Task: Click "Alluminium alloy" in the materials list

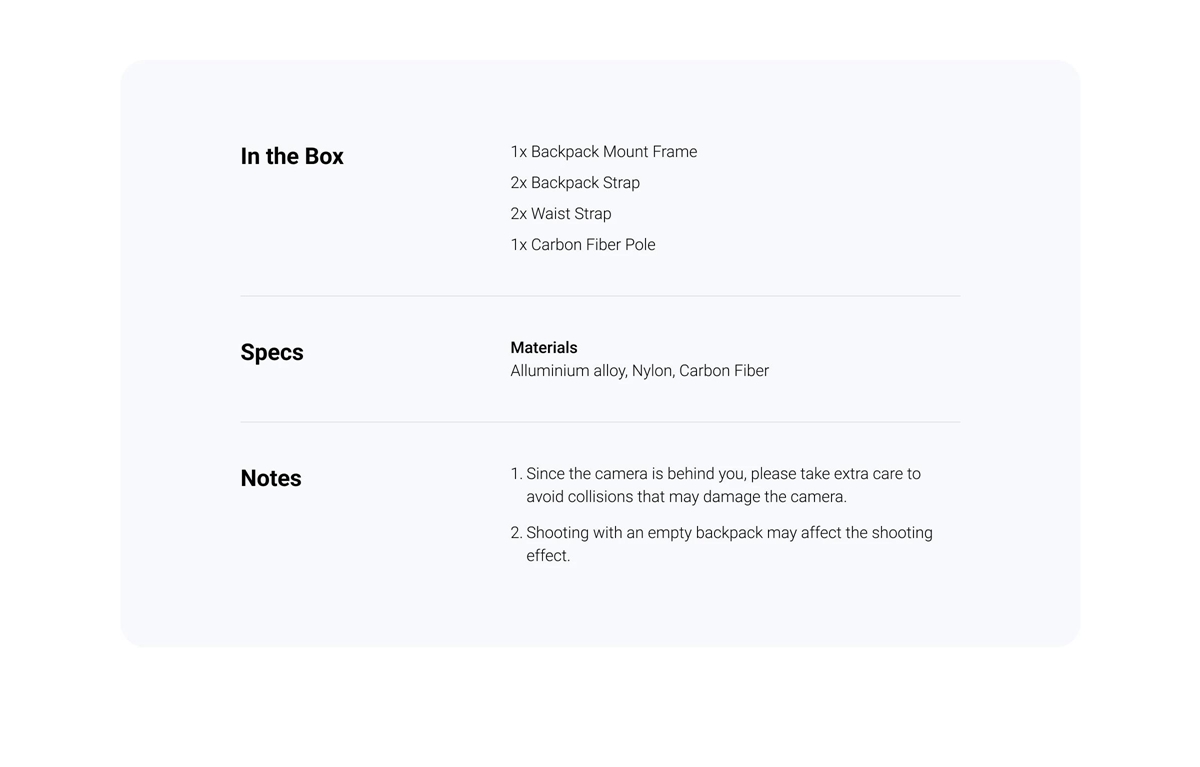Action: (x=568, y=371)
